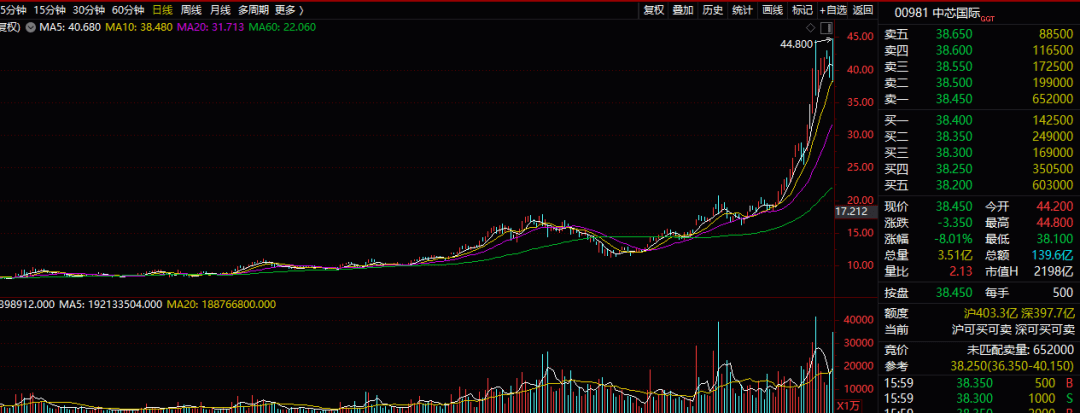Click the 17.212 price axis marker
Image resolution: width=1080 pixels, height=413 pixels.
pyautogui.click(x=850, y=212)
